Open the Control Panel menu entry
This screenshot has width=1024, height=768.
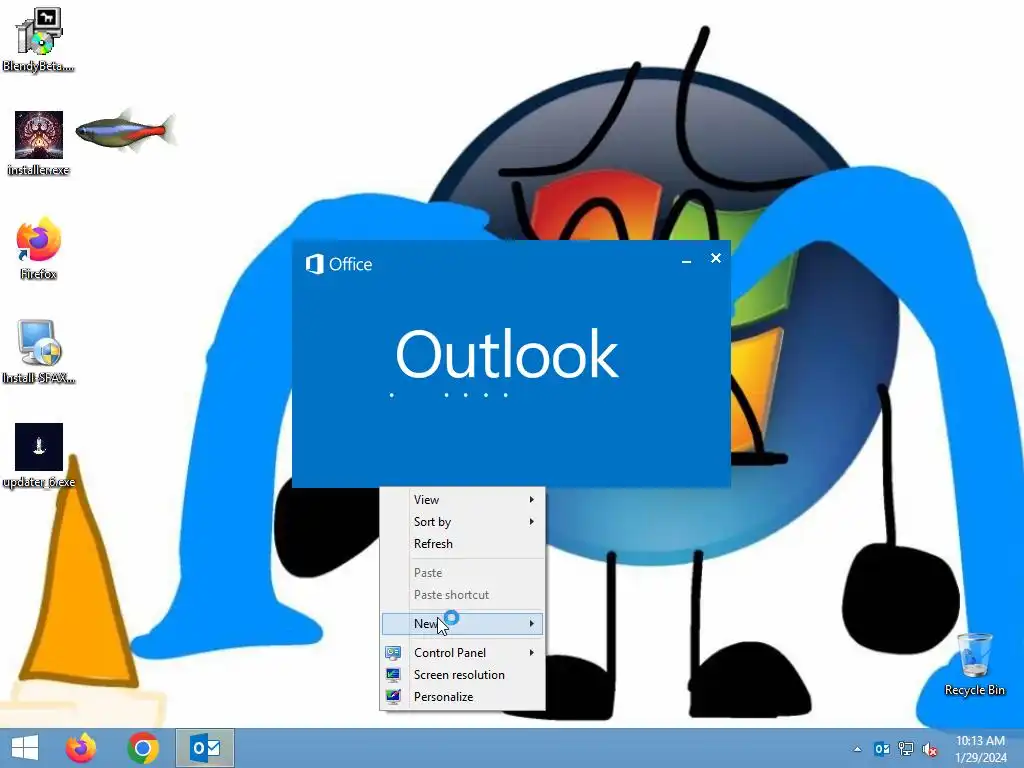click(x=462, y=652)
